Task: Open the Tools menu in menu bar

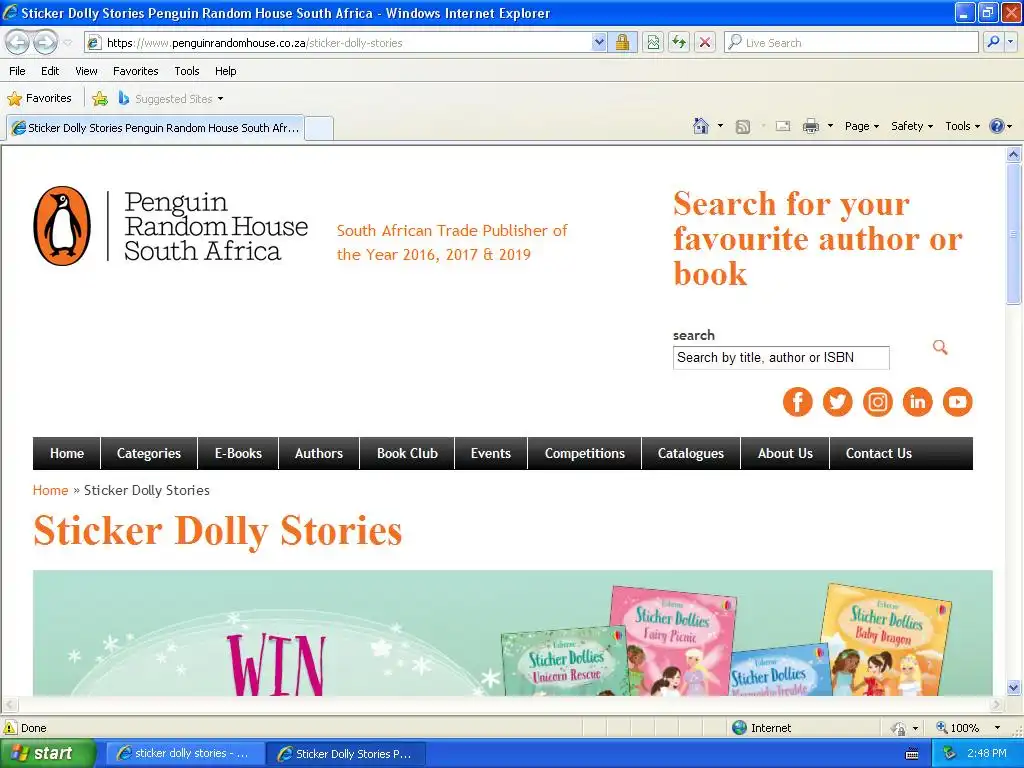Action: [187, 71]
